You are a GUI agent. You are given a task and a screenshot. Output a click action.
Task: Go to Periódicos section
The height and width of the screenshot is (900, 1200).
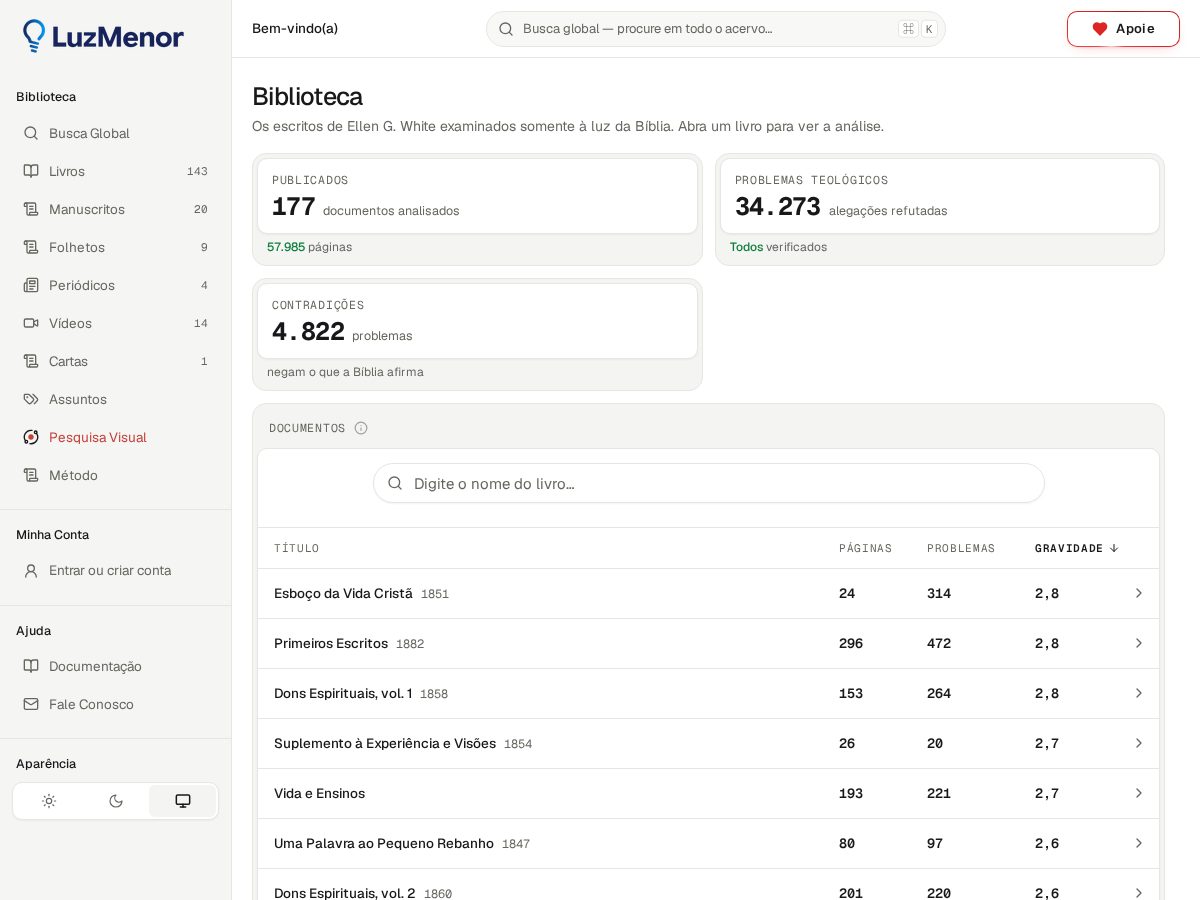115,285
